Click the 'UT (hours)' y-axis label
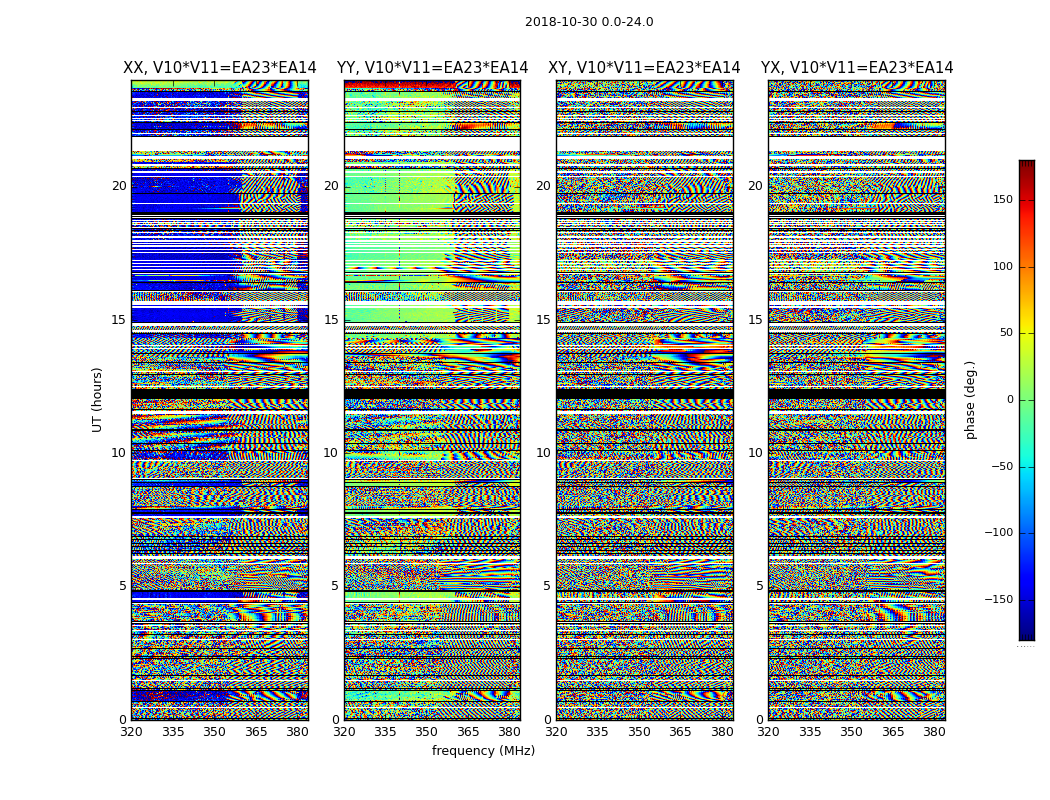The width and height of the screenshot is (1050, 800). [97, 400]
